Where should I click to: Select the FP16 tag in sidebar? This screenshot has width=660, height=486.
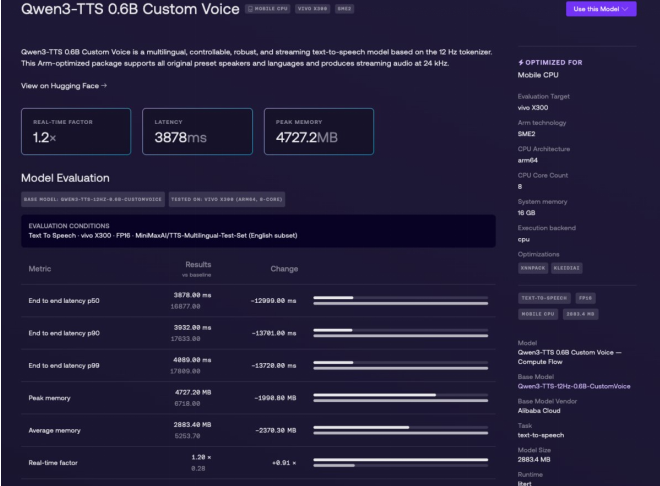tap(585, 298)
